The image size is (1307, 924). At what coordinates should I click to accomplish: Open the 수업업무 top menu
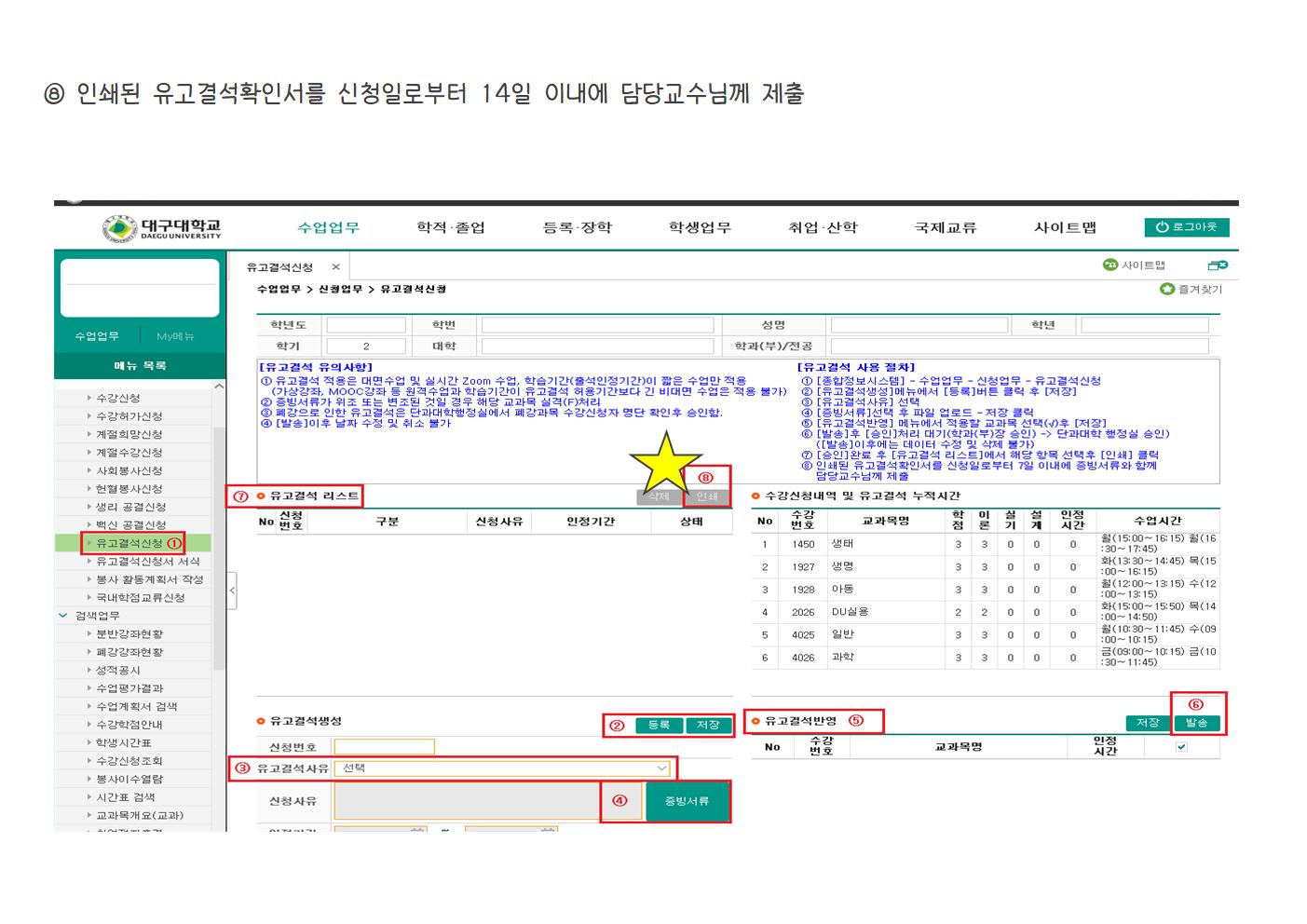(328, 228)
